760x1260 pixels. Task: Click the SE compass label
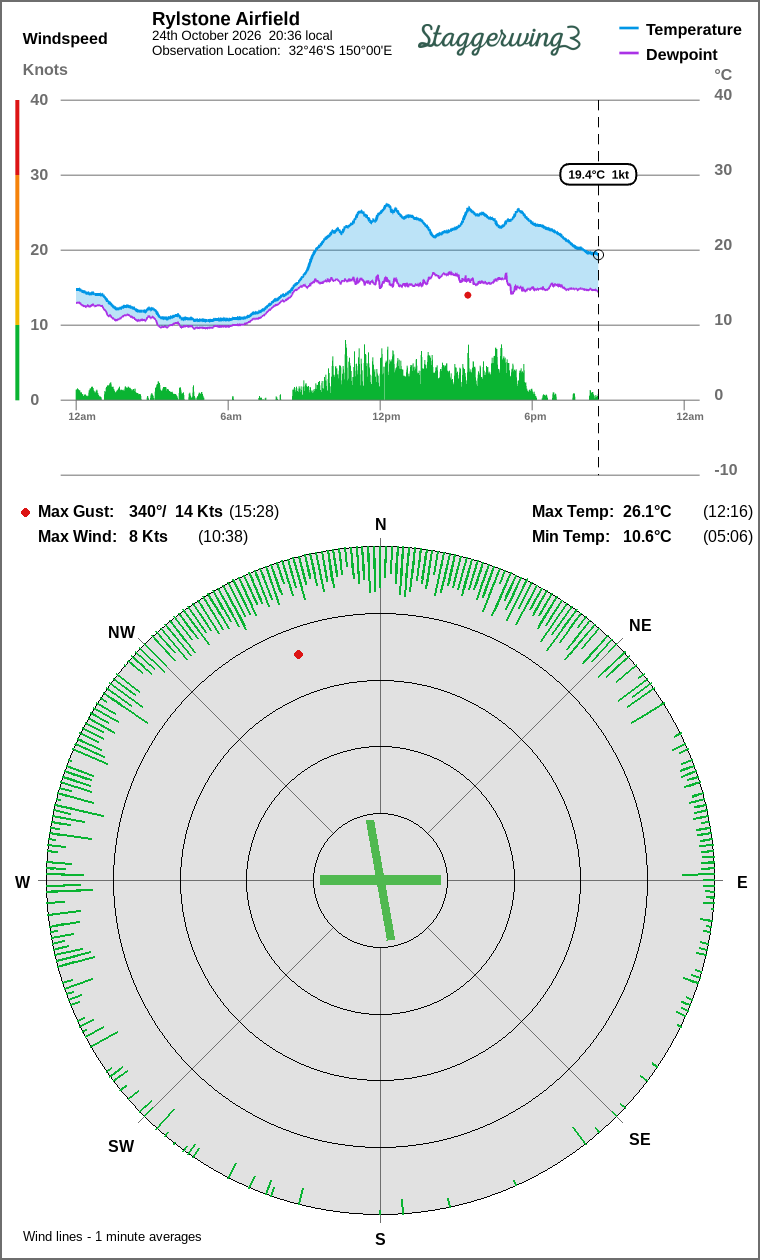(640, 1139)
